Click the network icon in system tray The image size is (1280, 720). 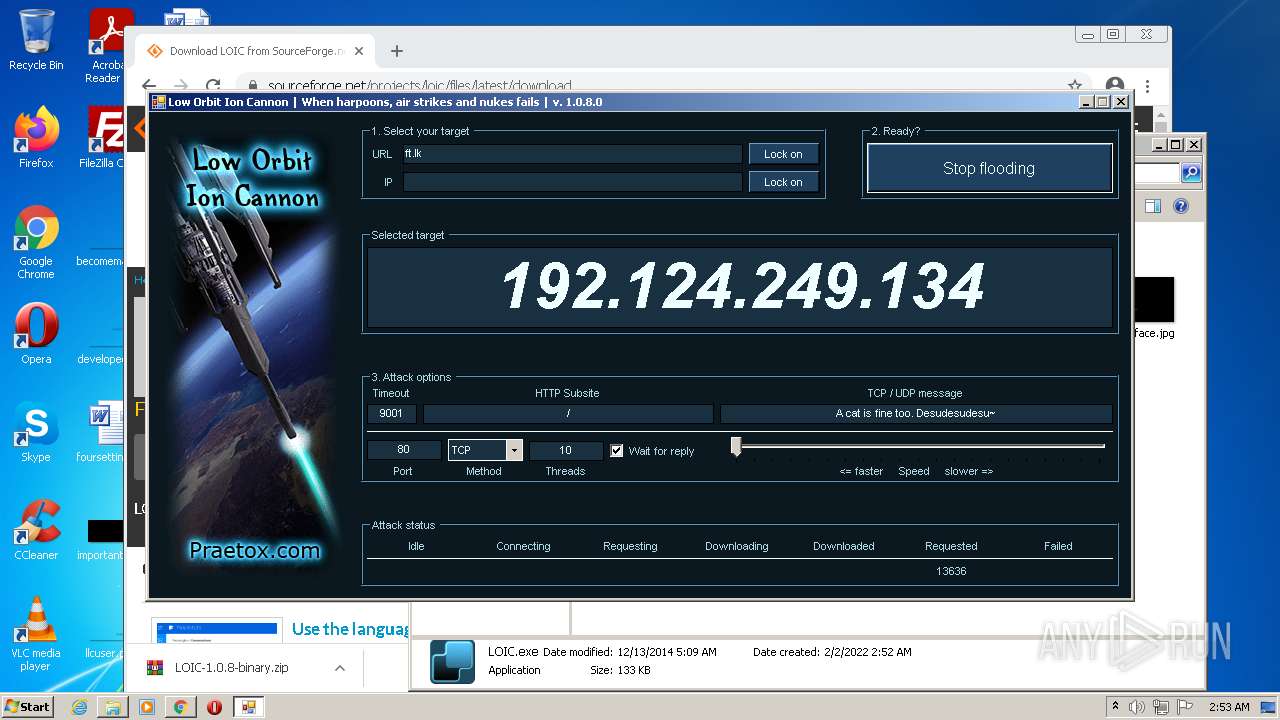pyautogui.click(x=1162, y=707)
